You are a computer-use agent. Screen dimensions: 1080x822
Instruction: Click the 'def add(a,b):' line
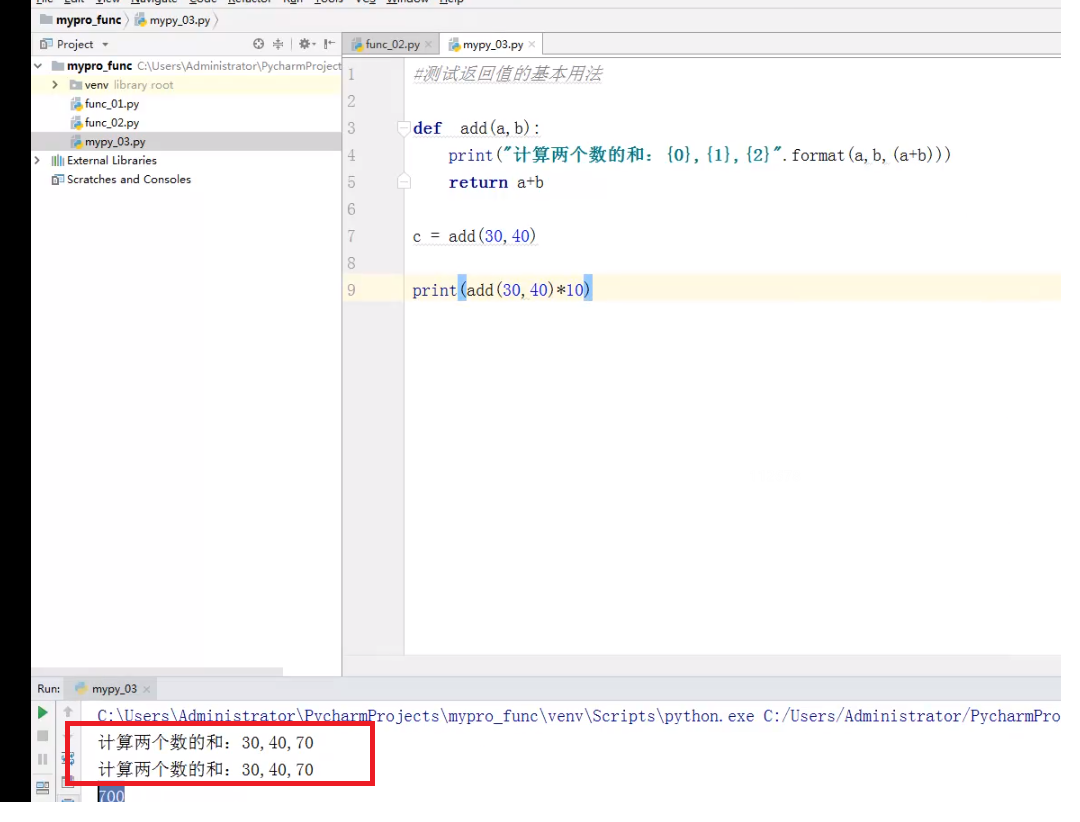click(476, 128)
